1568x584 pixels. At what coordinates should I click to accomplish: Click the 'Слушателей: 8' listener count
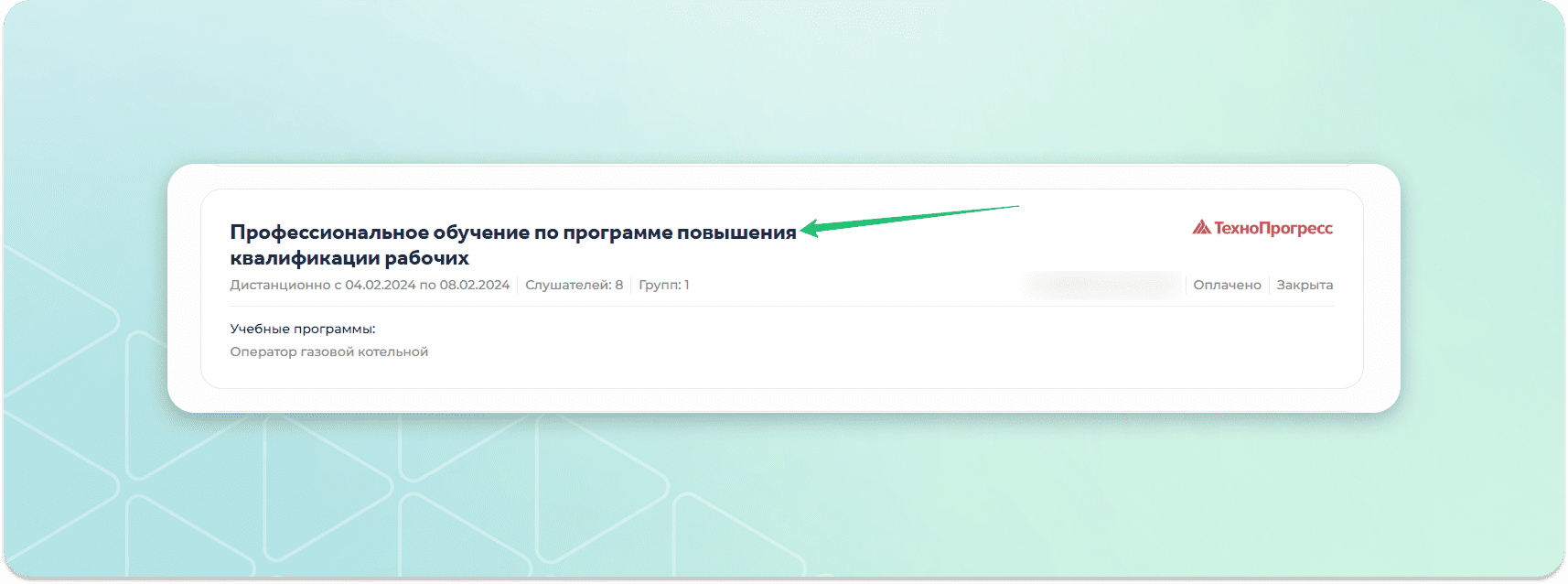coord(574,285)
